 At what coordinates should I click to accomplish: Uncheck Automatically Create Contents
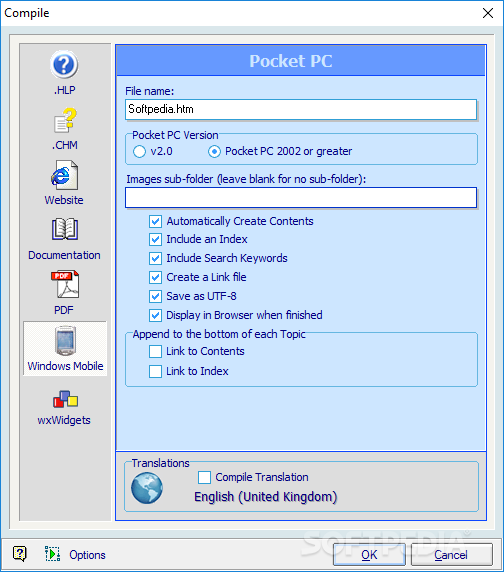[x=155, y=221]
